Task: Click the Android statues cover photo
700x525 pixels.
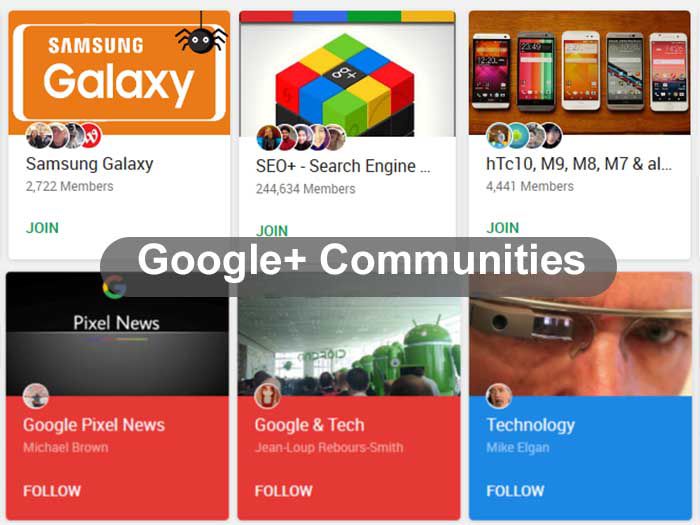Action: click(349, 346)
